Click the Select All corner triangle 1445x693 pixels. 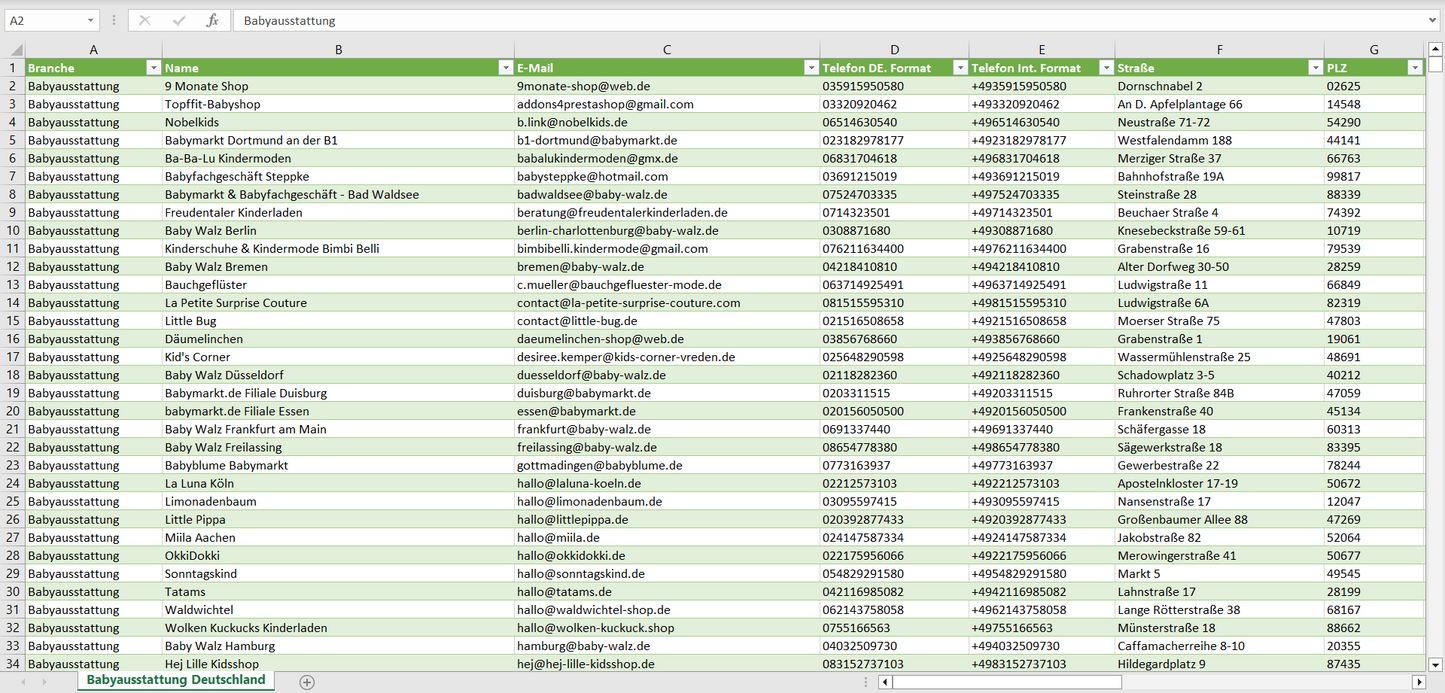coord(16,50)
